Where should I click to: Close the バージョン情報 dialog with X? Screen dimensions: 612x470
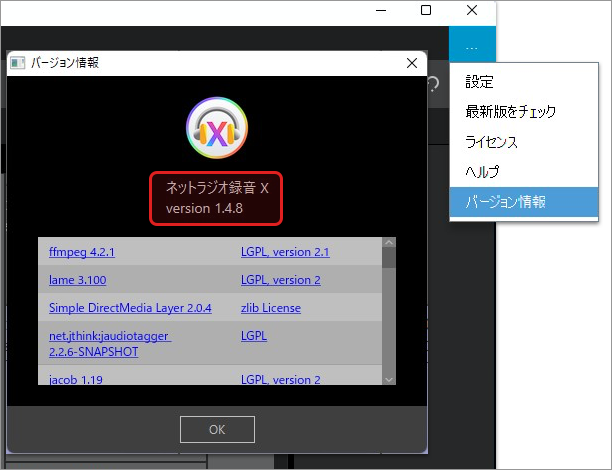tap(411, 63)
